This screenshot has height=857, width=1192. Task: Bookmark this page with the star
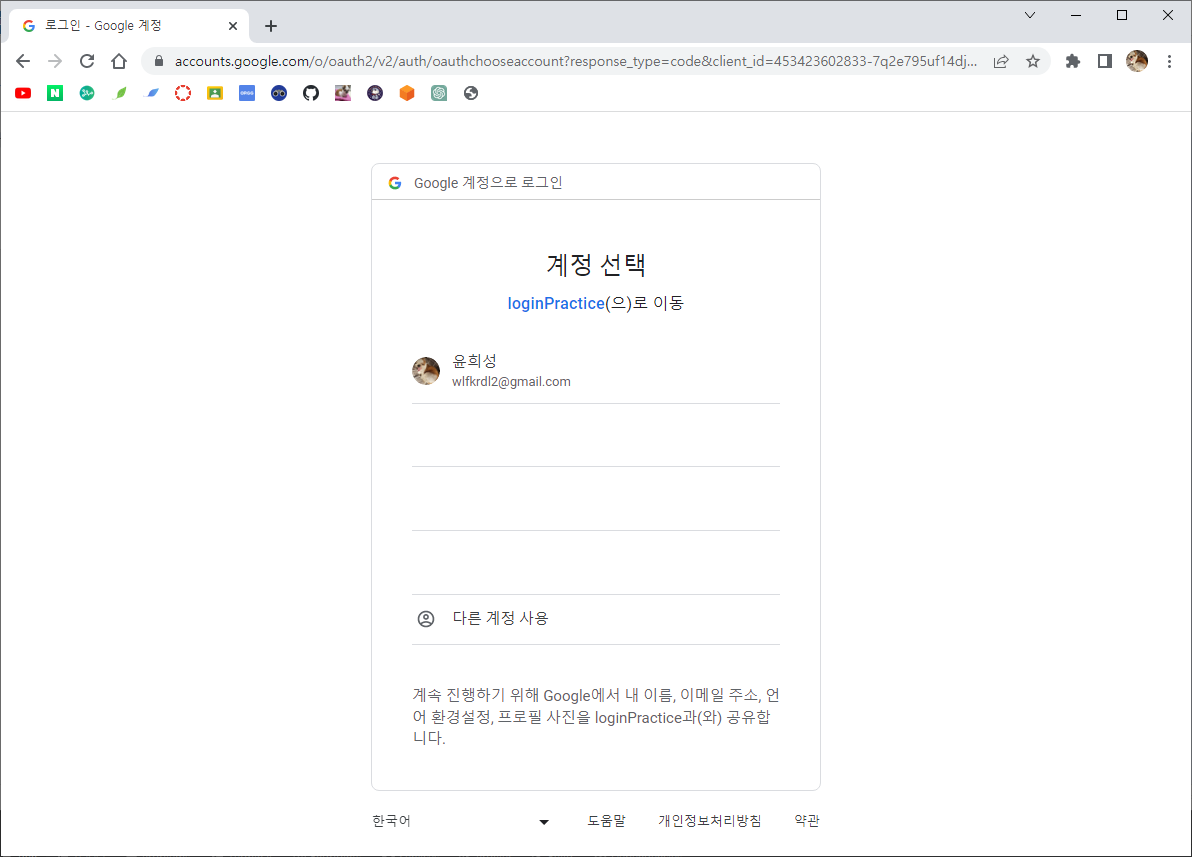(1032, 61)
